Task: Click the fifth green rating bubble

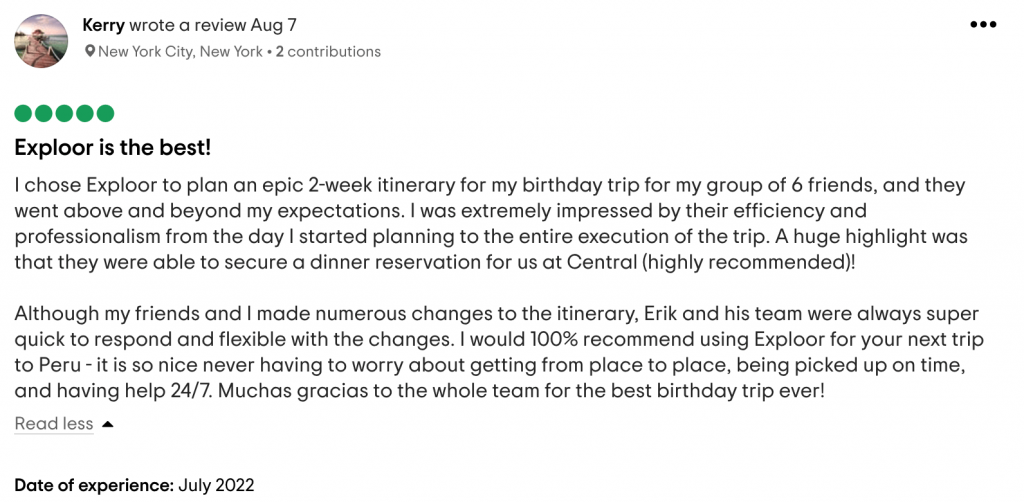Action: (105, 114)
